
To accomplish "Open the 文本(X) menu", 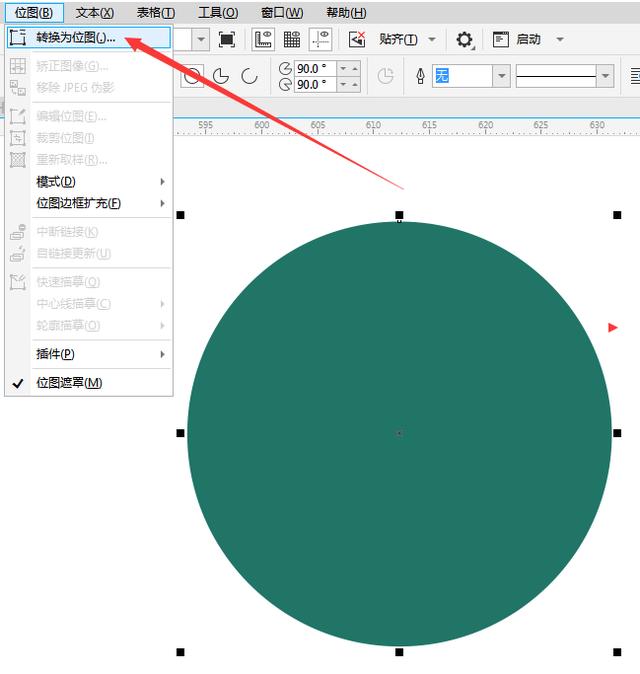I will 95,13.
